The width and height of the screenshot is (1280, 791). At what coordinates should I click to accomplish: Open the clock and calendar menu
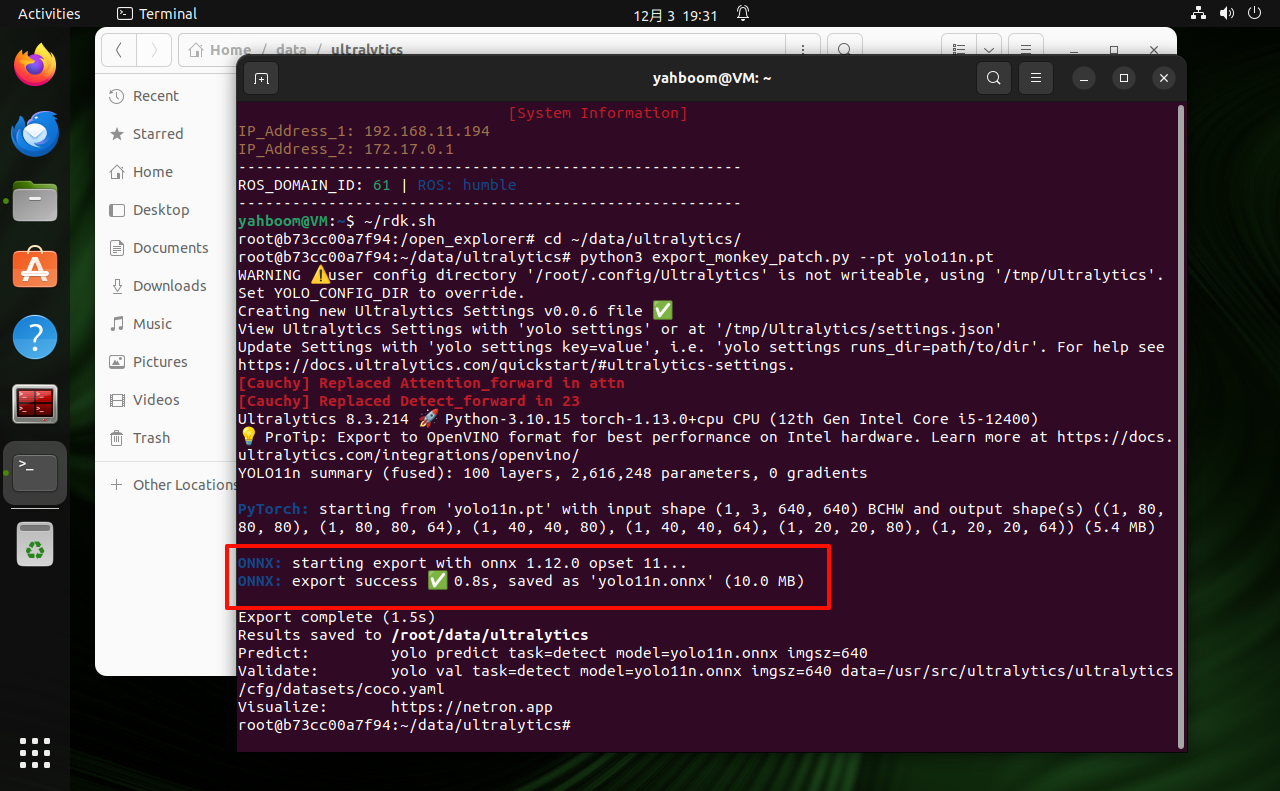[x=676, y=14]
